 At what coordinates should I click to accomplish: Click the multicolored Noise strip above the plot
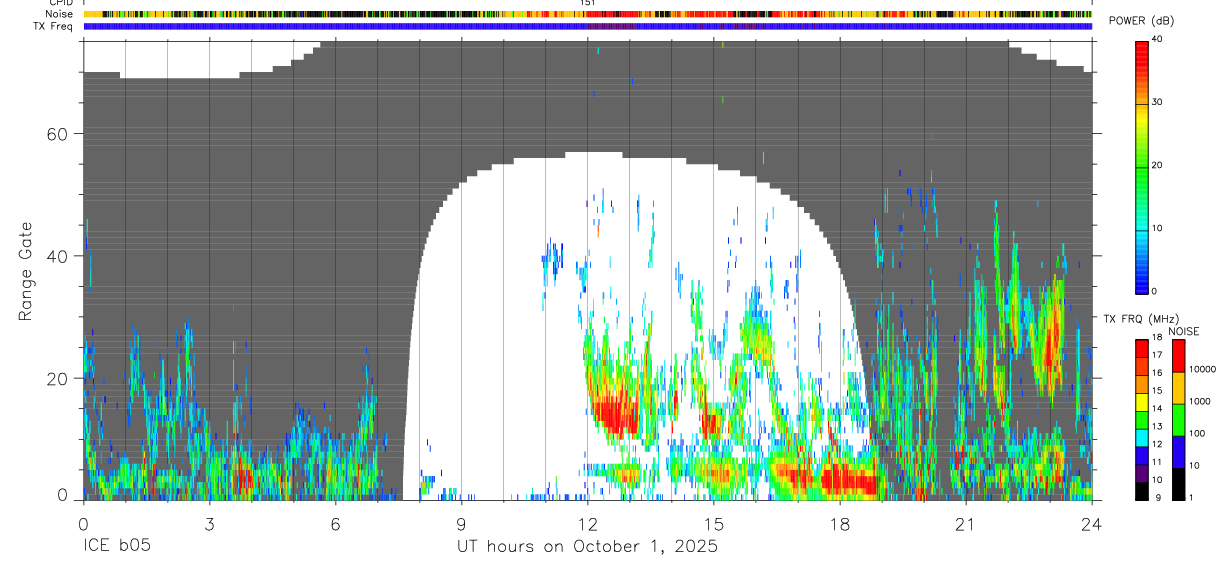(x=587, y=15)
